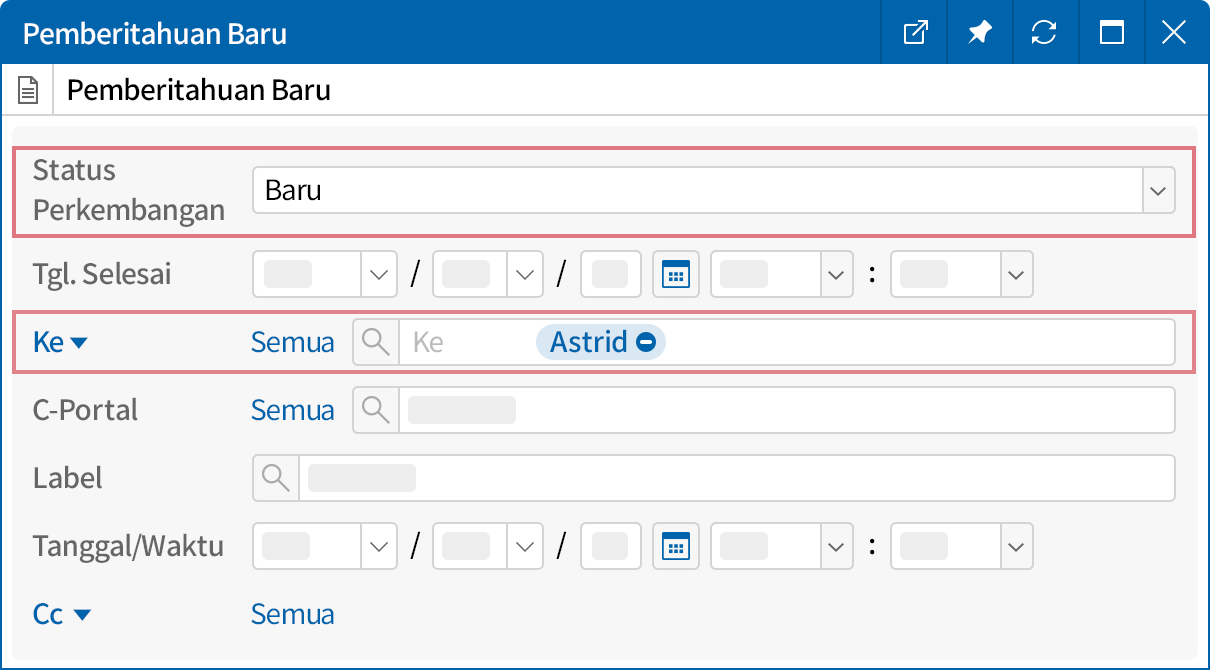1210x670 pixels.
Task: Remove Astrid from the Ke field
Action: click(645, 341)
